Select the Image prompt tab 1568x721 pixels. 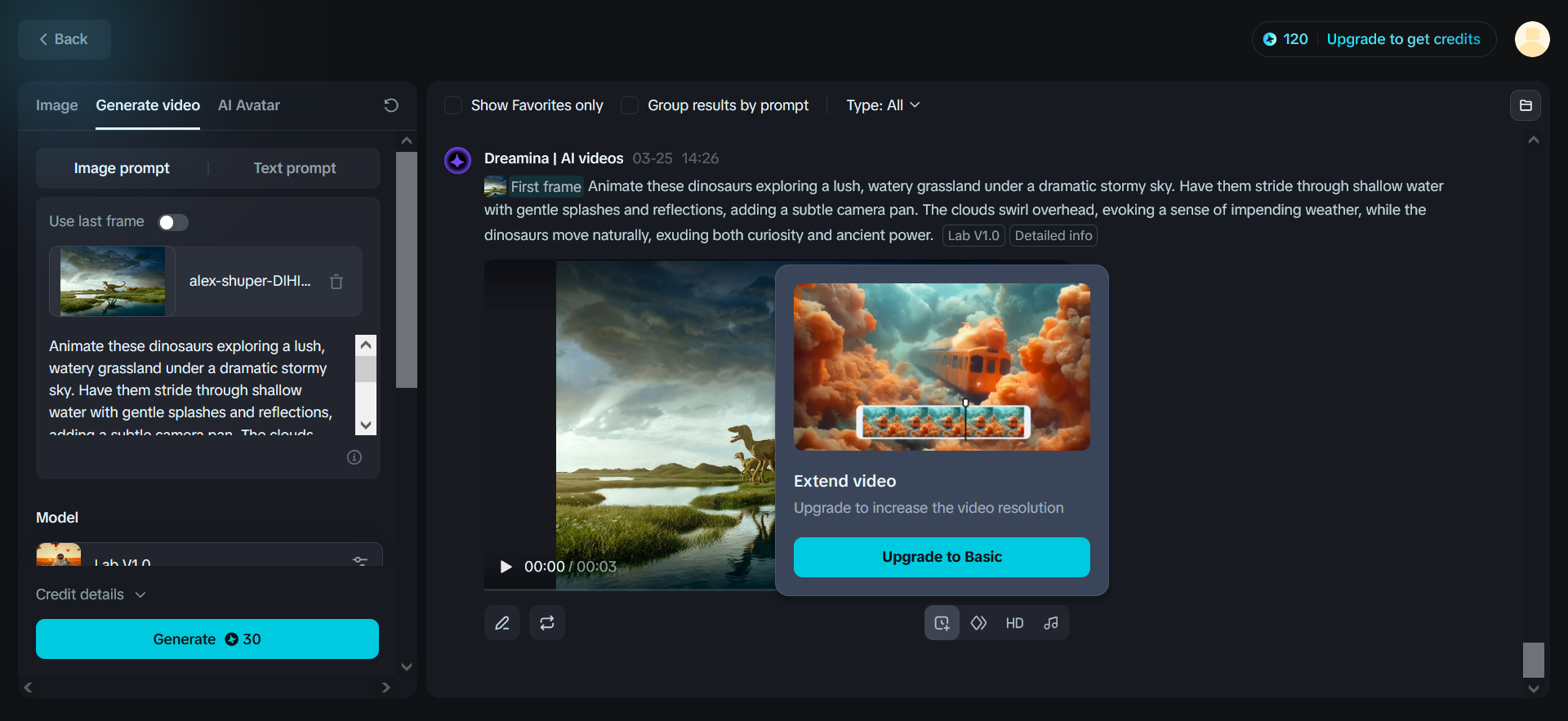click(x=122, y=168)
